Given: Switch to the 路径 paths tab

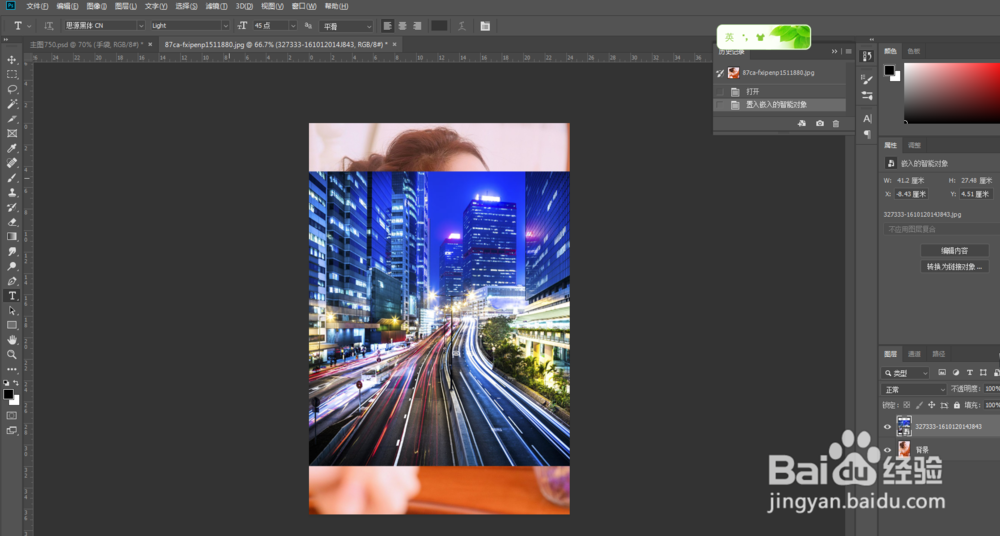Looking at the screenshot, I should 938,354.
